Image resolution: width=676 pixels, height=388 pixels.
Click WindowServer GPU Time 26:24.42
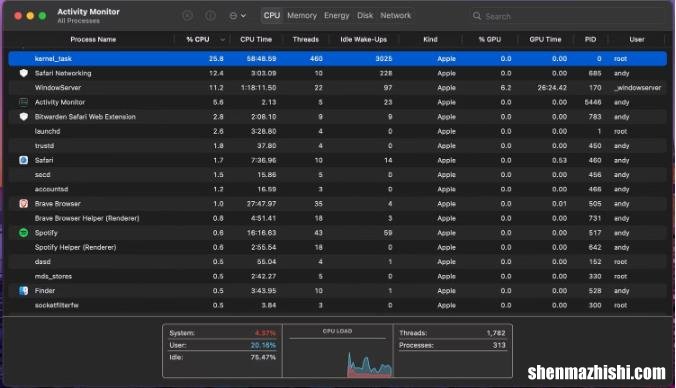click(x=552, y=88)
